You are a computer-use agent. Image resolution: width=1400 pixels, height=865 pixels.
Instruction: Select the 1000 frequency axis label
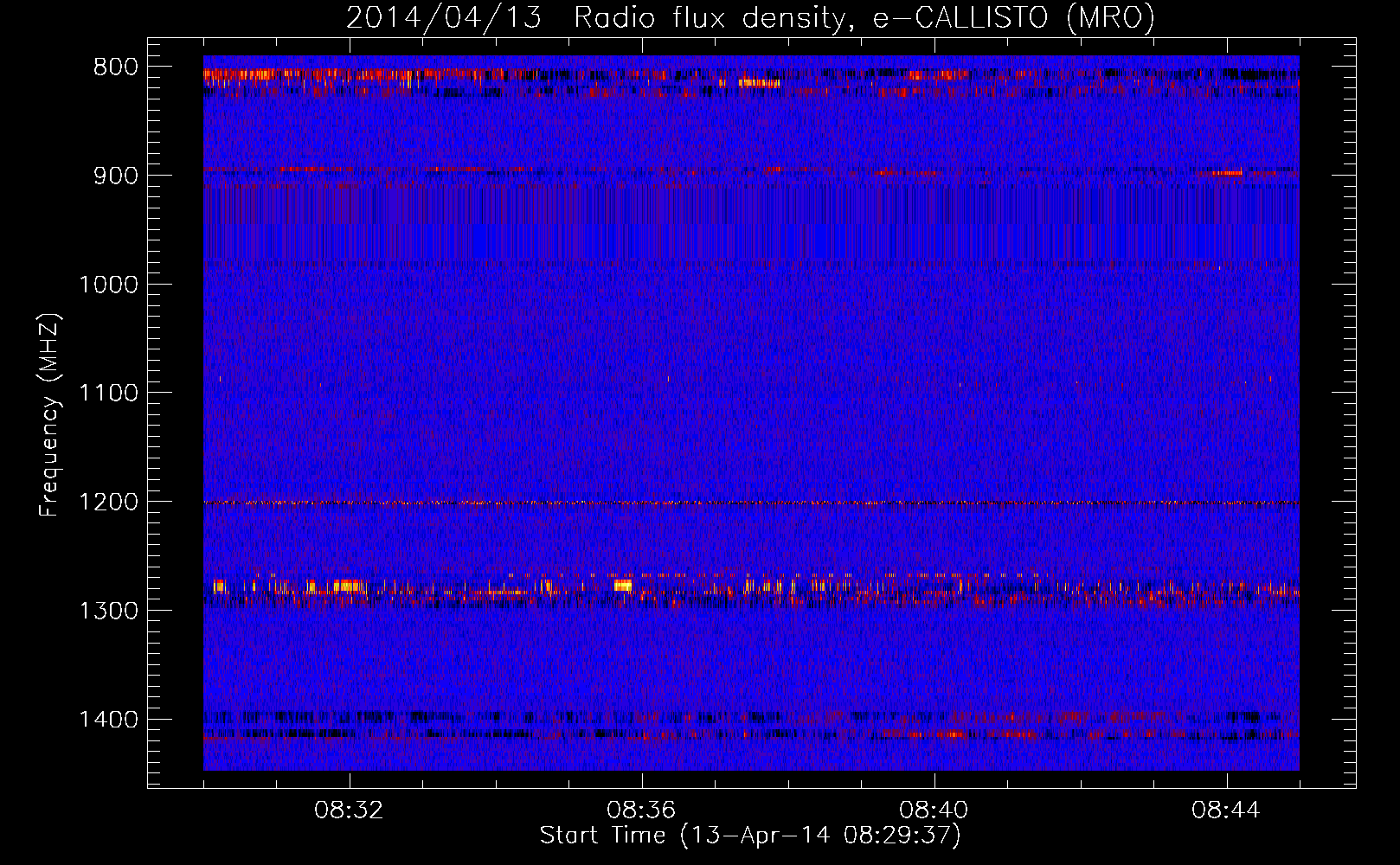108,285
